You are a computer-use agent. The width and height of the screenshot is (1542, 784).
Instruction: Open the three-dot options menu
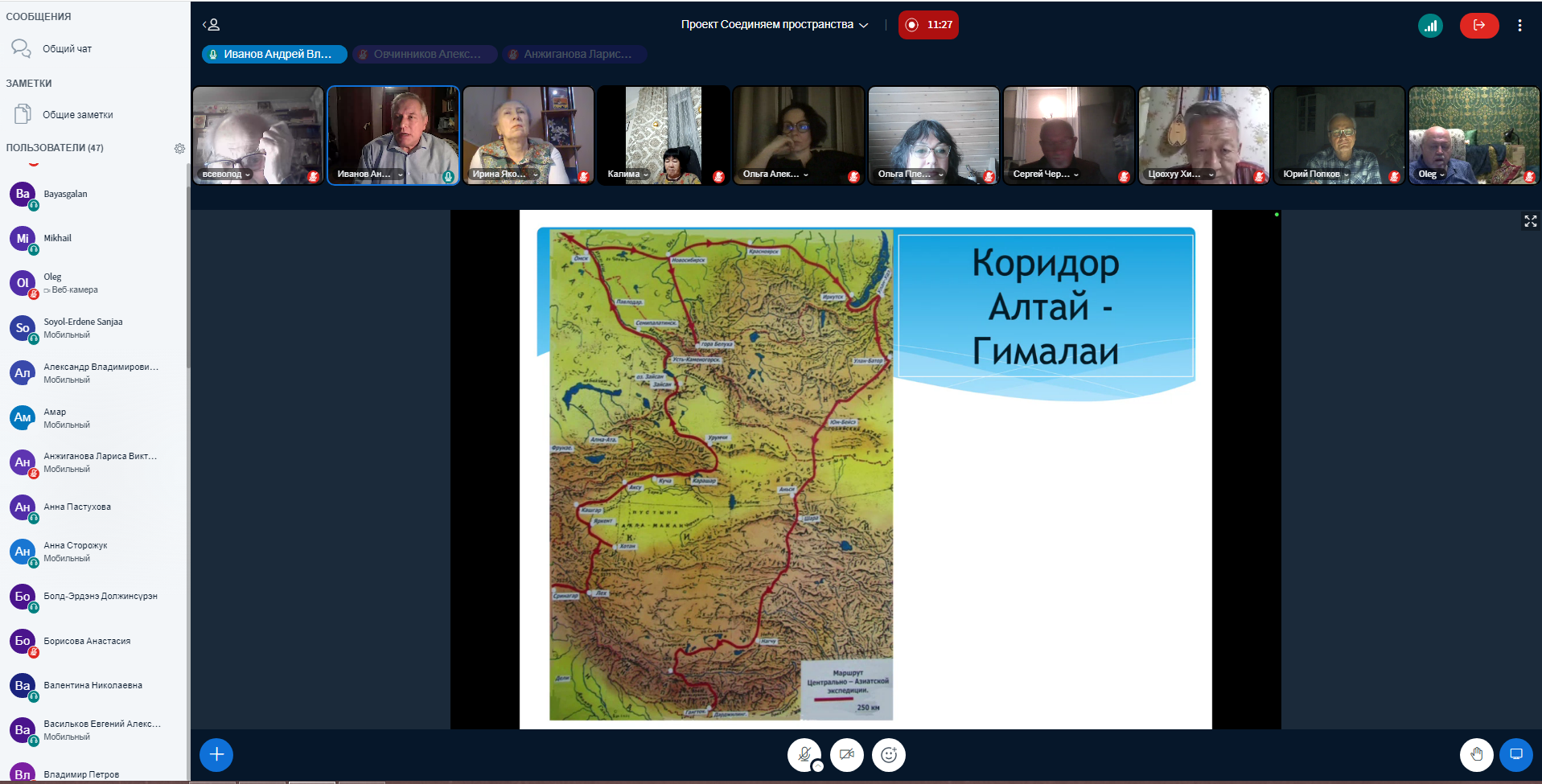pos(1519,26)
